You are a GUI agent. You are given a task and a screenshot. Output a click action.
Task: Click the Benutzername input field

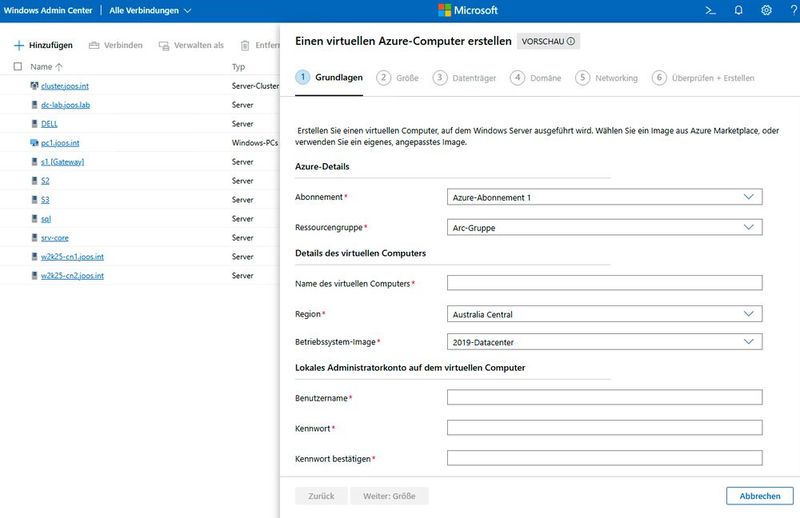[x=605, y=397]
